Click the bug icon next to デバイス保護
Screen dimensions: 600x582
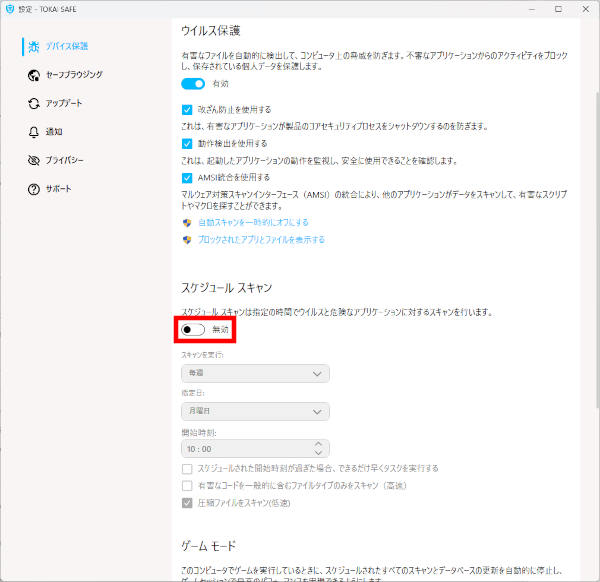(x=34, y=46)
